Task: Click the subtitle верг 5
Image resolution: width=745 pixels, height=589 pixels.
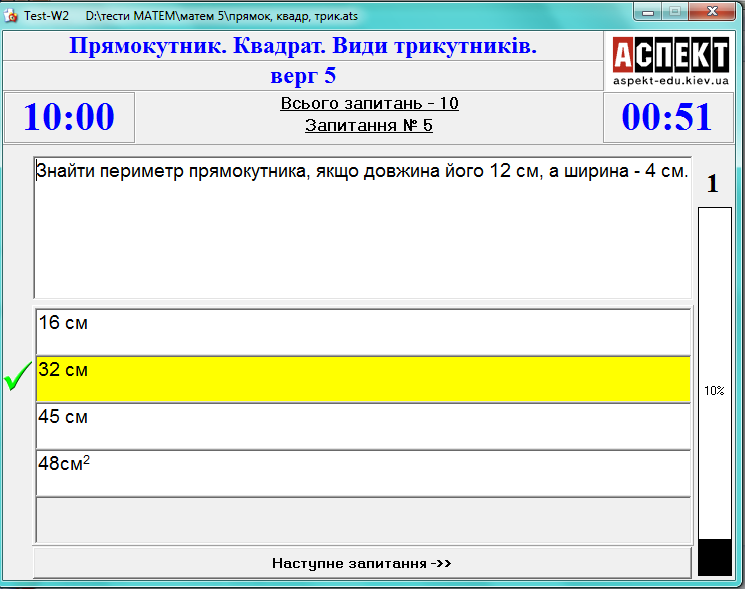Action: [x=303, y=76]
